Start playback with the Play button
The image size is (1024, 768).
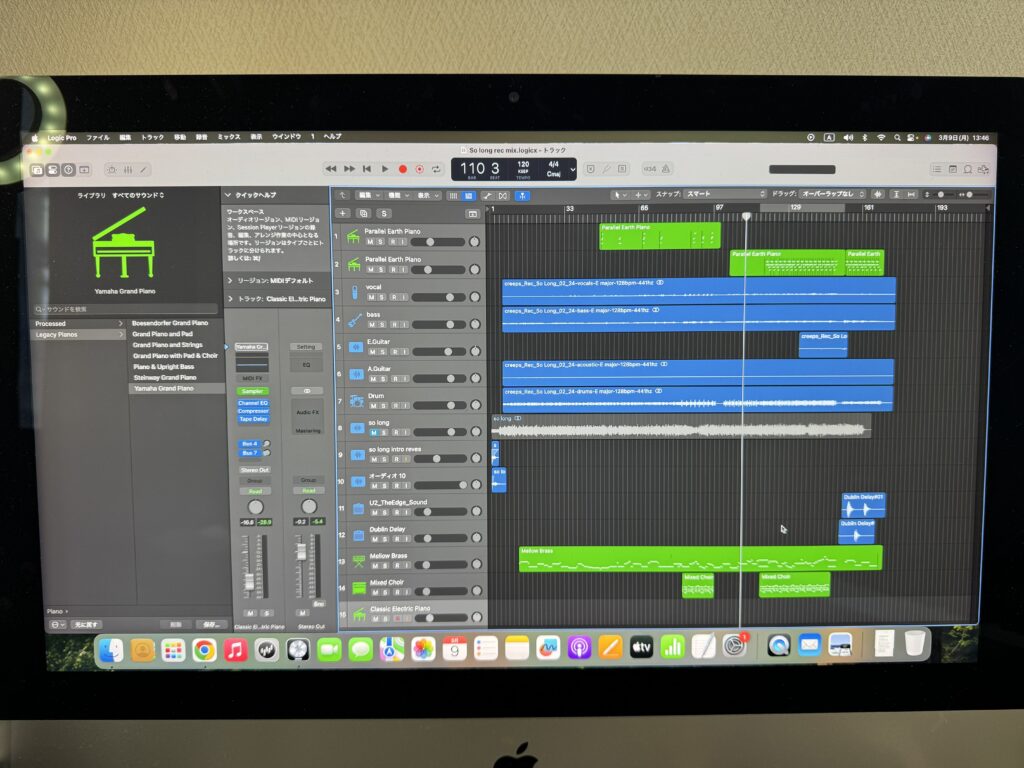385,169
